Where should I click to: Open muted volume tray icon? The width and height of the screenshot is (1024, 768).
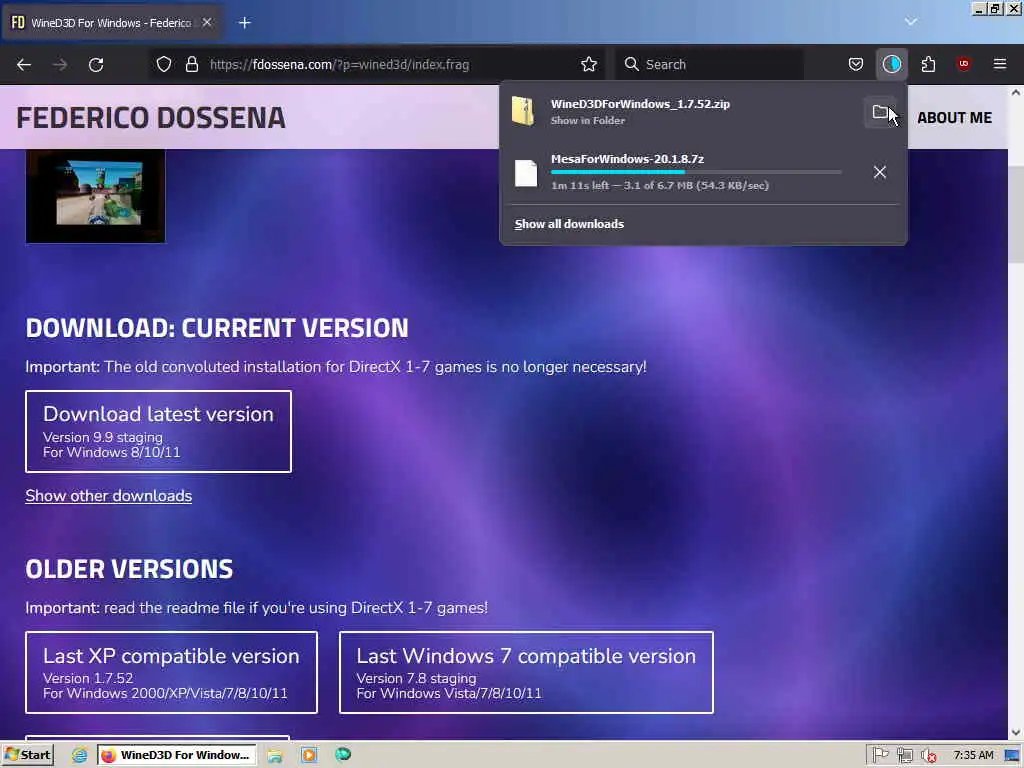[x=928, y=756]
